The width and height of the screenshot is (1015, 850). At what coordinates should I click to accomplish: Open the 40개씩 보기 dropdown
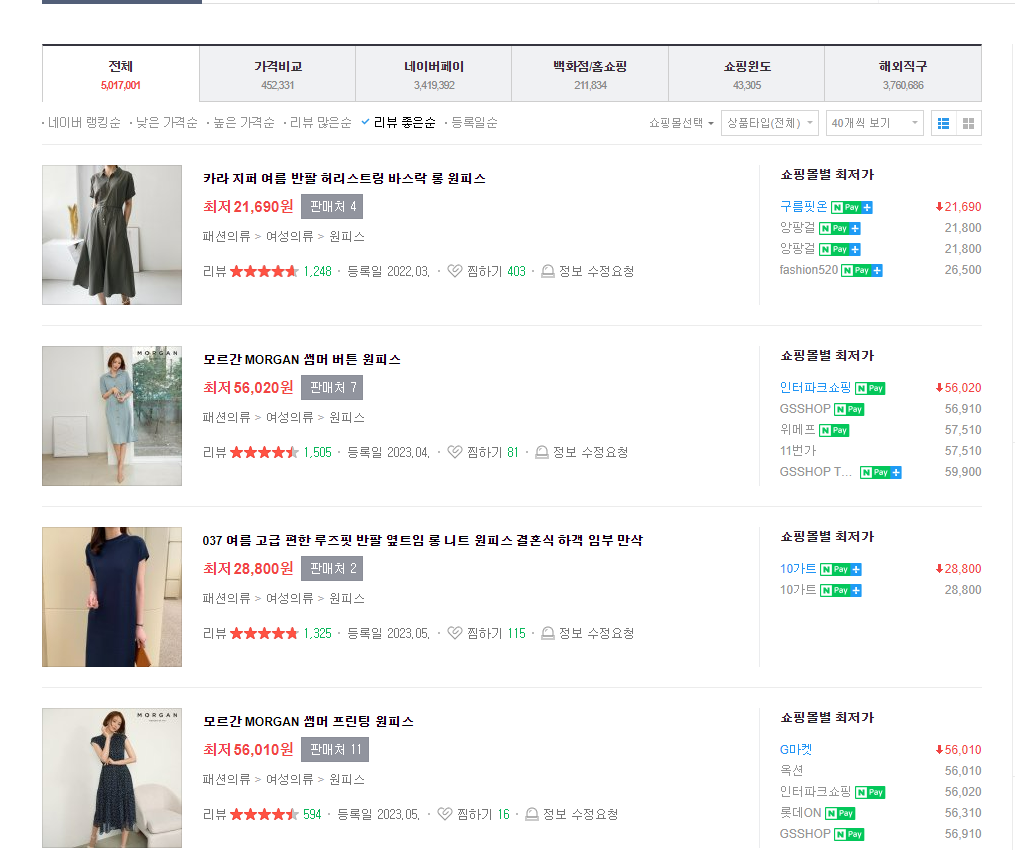pyautogui.click(x=877, y=122)
